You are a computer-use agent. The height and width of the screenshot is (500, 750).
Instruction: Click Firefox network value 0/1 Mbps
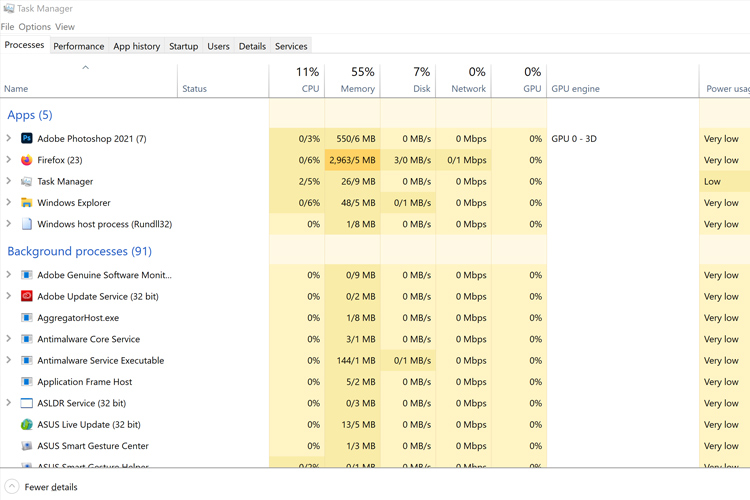(x=463, y=160)
